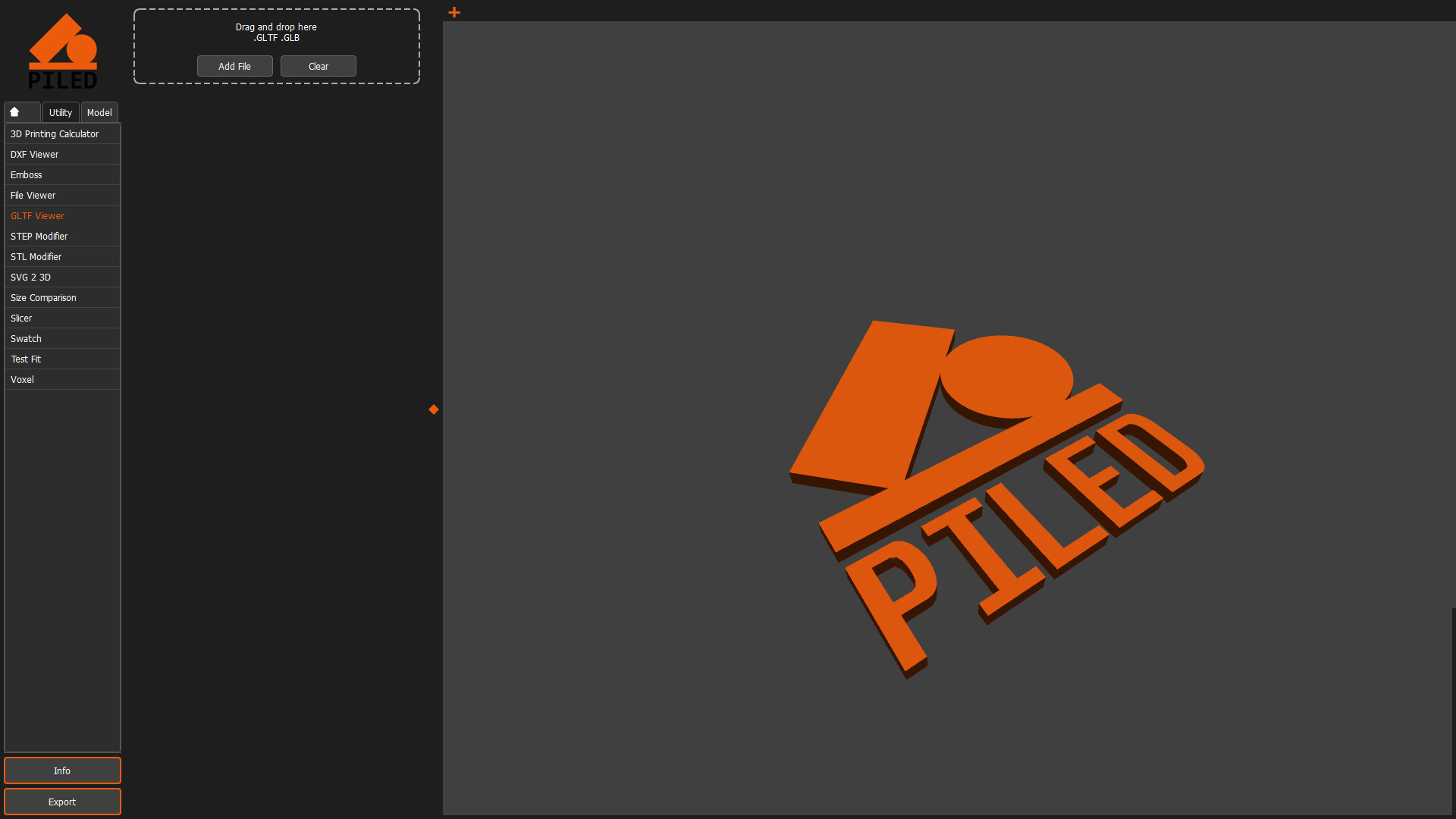The image size is (1456, 819).
Task: Open the File Viewer utility
Action: click(33, 195)
